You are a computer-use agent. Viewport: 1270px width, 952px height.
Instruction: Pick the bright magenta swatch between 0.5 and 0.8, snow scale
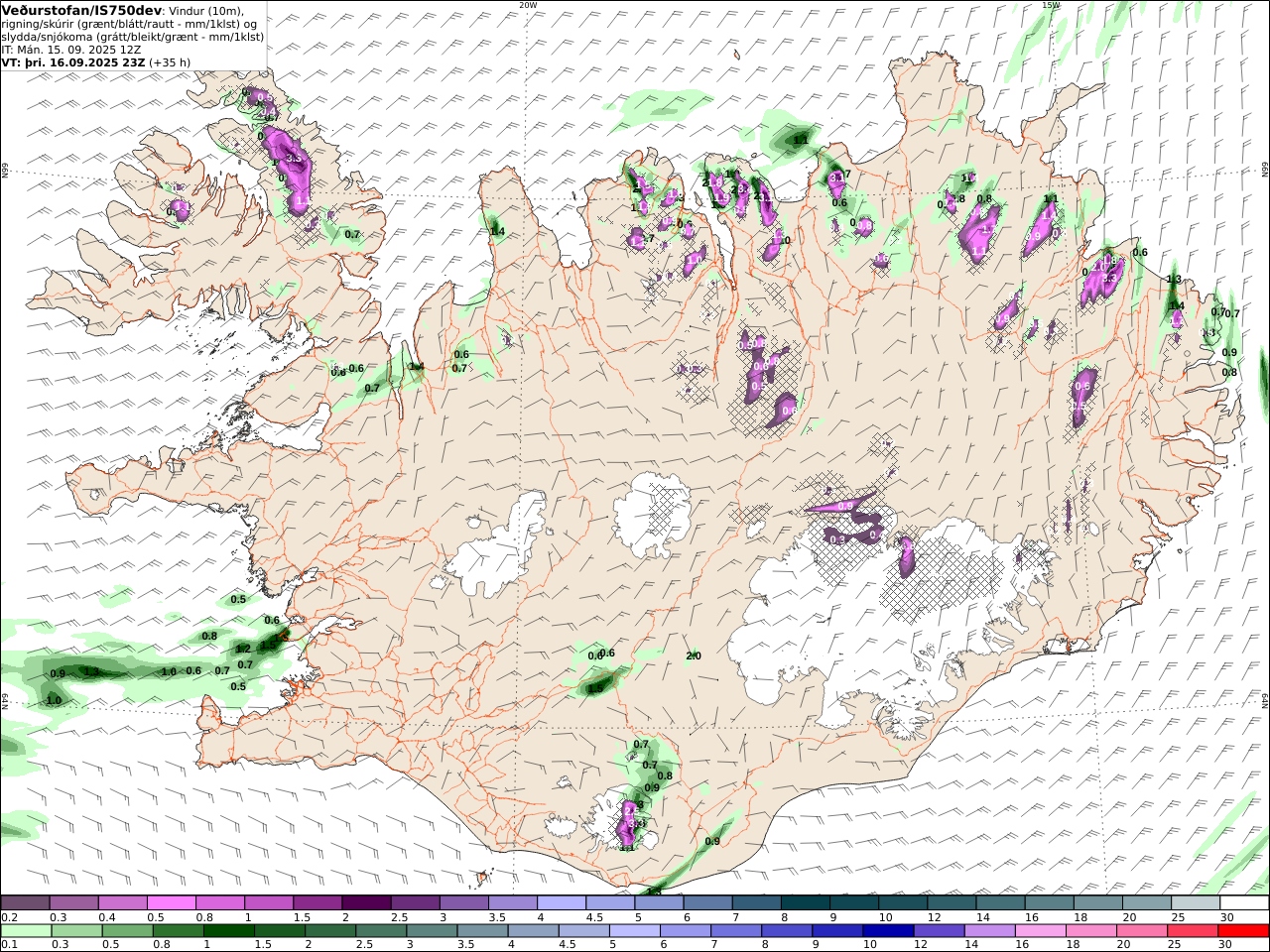(171, 903)
